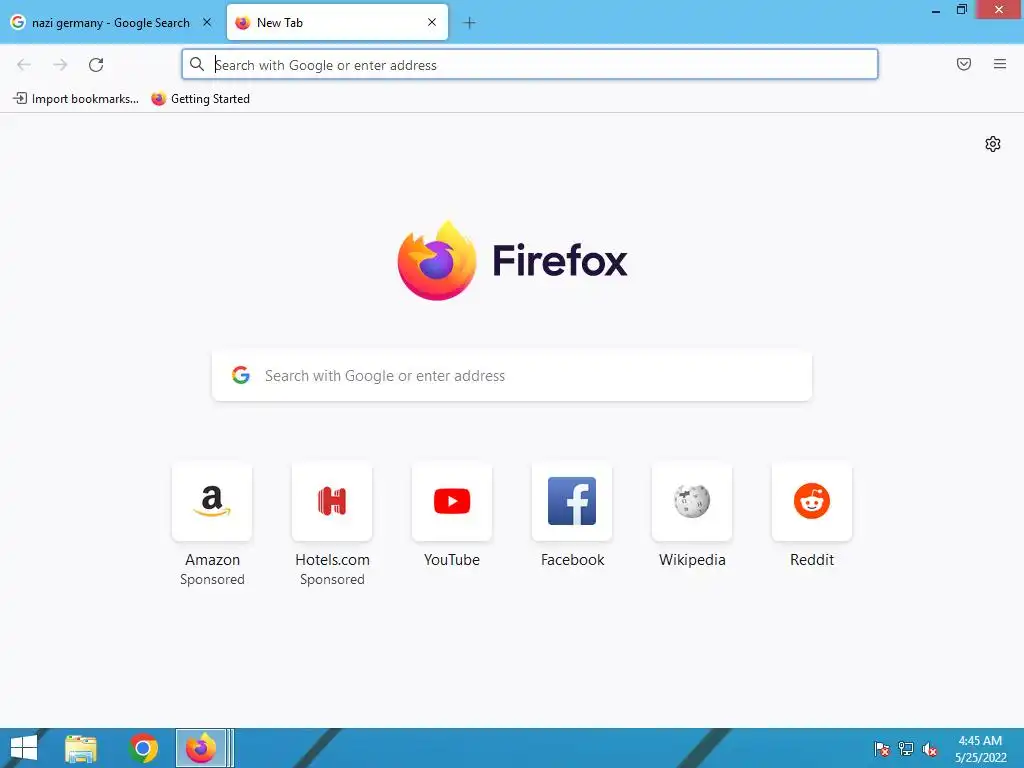Viewport: 1024px width, 768px height.
Task: Open the Getting Started bookmark
Action: click(x=200, y=99)
